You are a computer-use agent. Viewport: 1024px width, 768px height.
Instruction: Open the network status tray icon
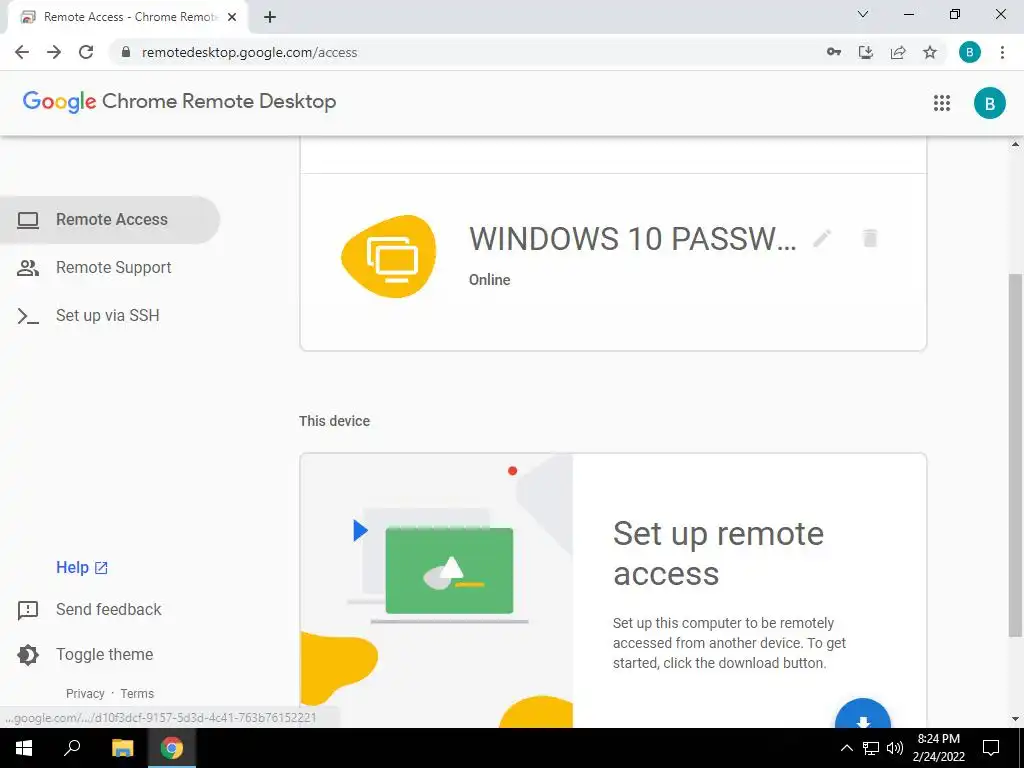coord(871,748)
